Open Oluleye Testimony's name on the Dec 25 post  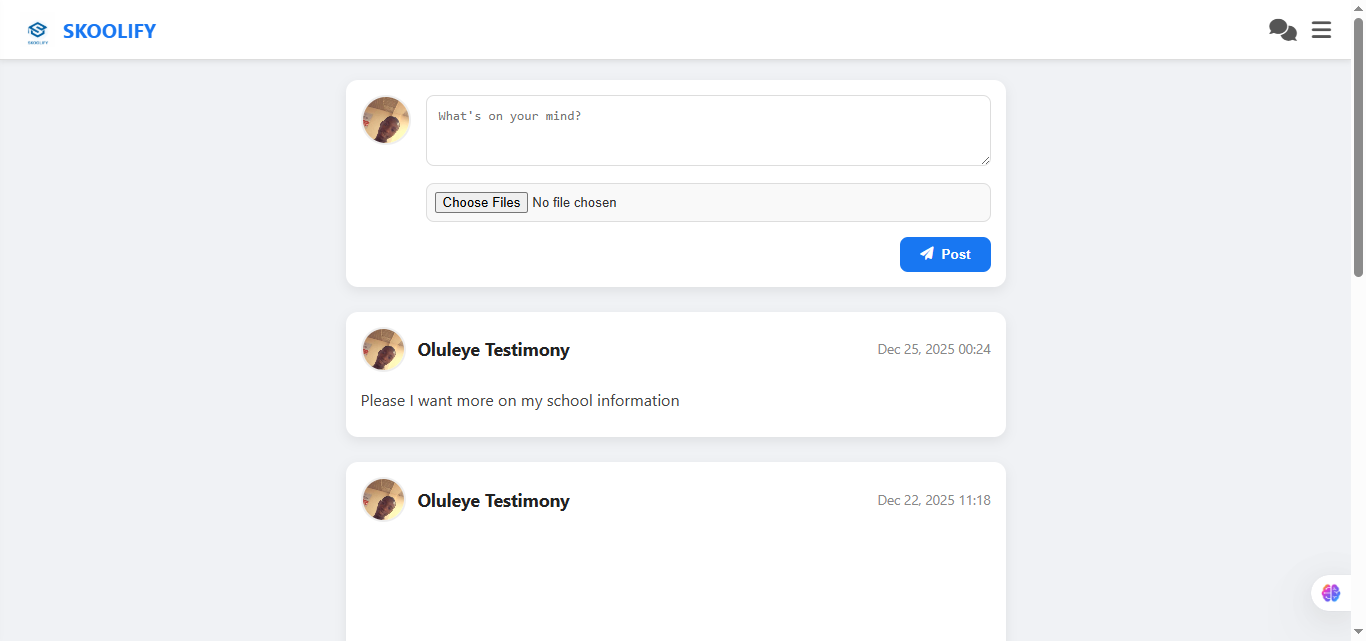(x=493, y=350)
